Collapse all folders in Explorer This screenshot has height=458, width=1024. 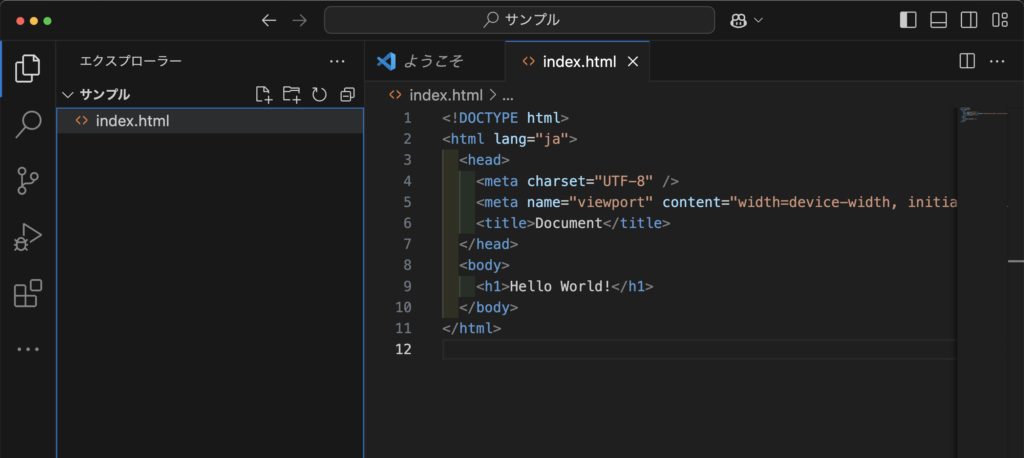pos(347,95)
